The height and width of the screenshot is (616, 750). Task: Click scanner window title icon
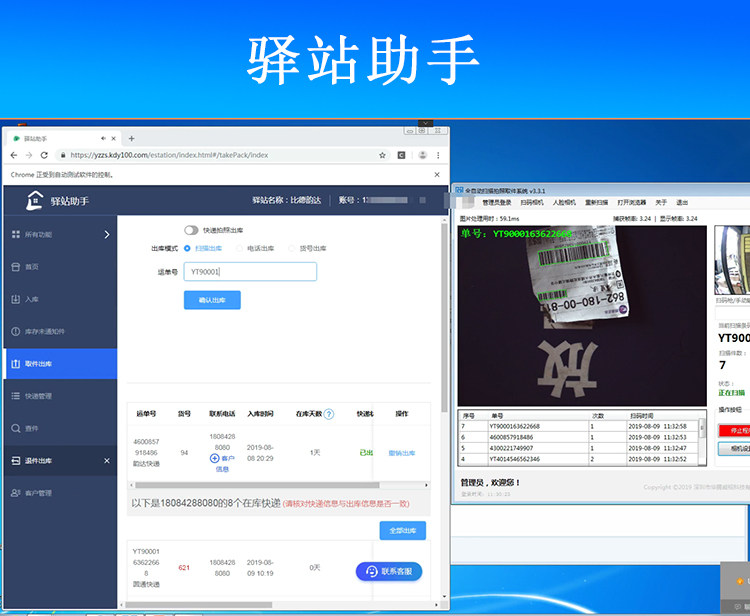(459, 190)
